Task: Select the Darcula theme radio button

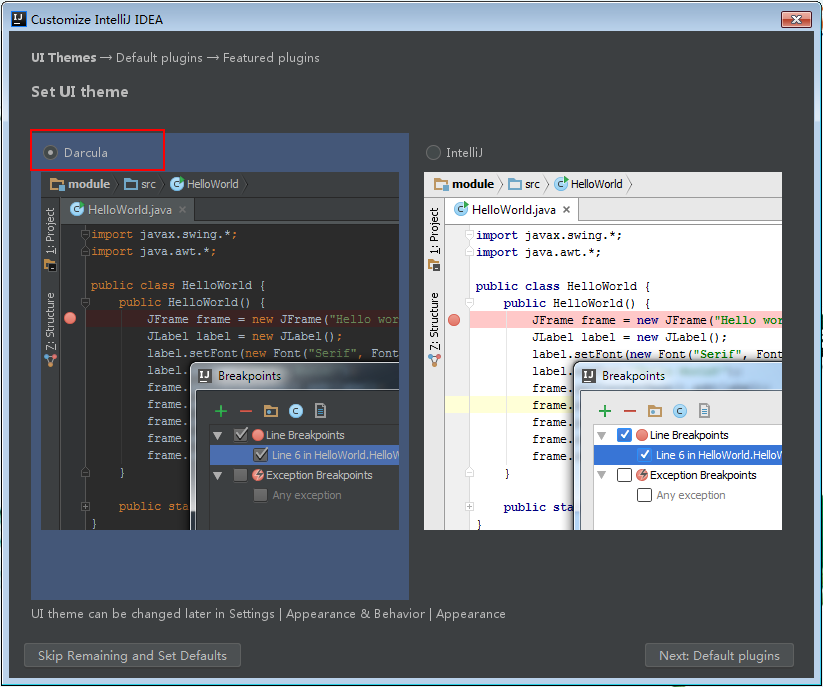Action: 50,153
